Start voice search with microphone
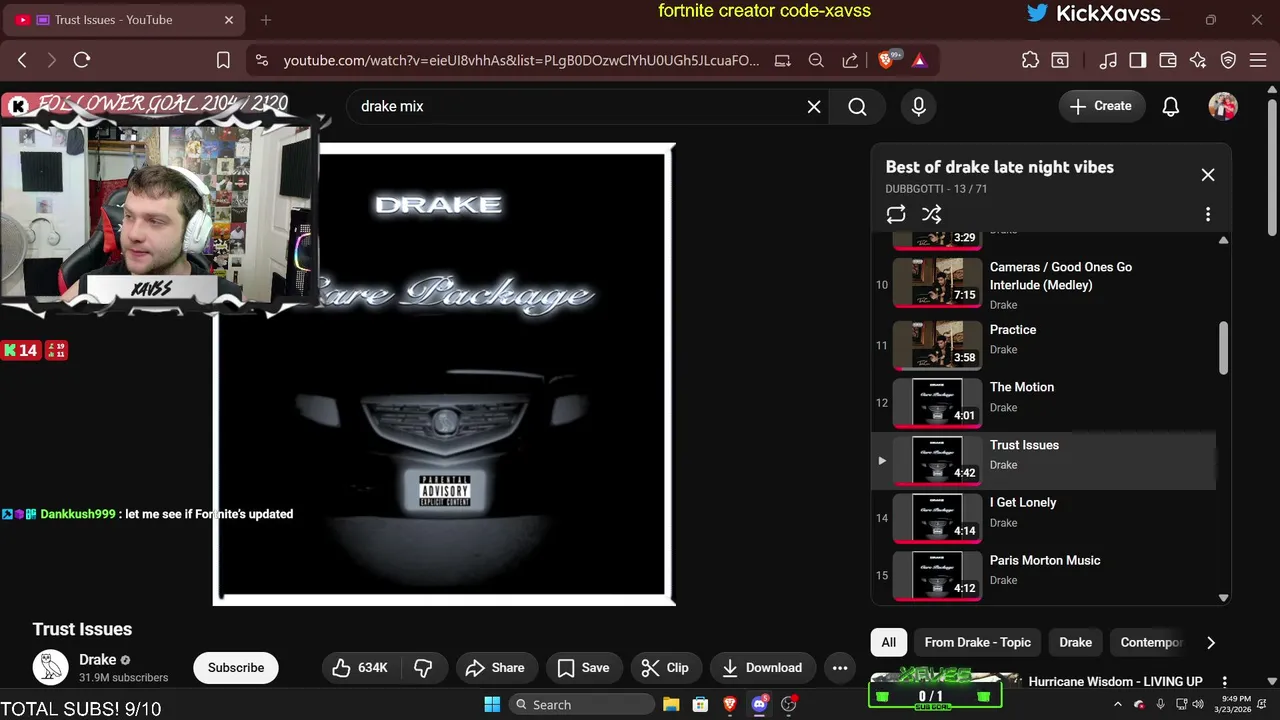The height and width of the screenshot is (720, 1280). coord(919,106)
